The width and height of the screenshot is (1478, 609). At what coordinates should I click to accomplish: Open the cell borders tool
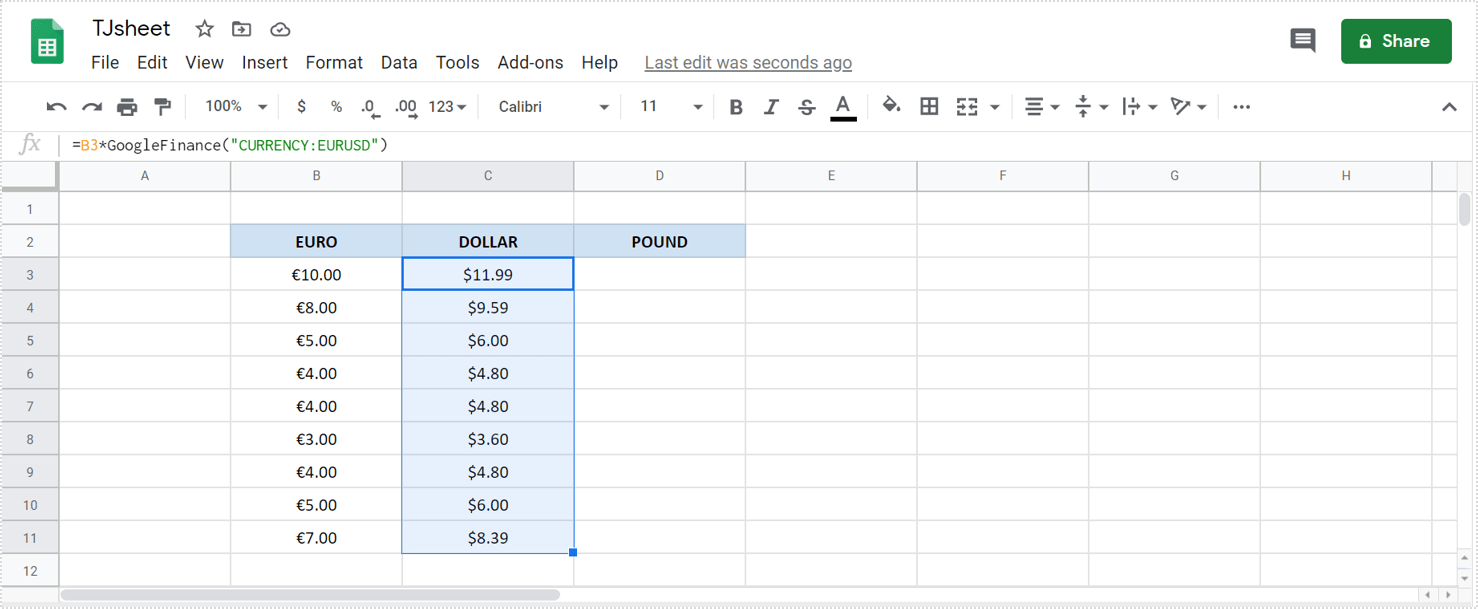929,107
